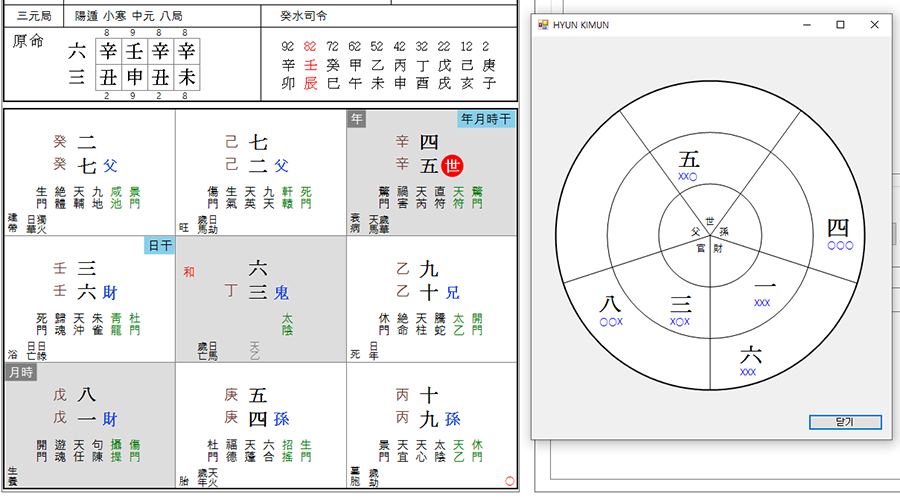
Task: Minimize the HYUN KIMUN window
Action: point(807,25)
